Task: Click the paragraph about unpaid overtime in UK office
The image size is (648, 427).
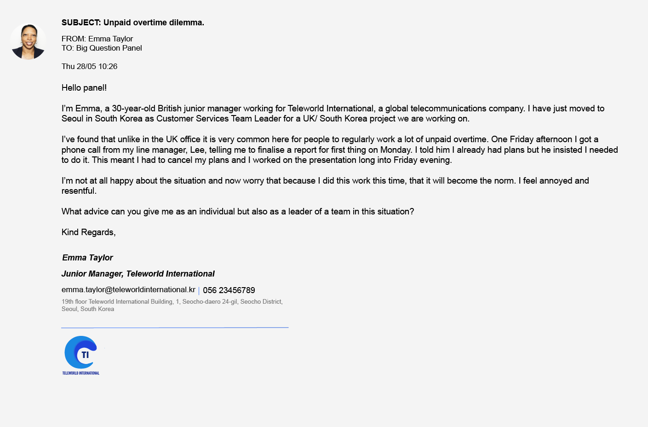Action: [x=339, y=150]
